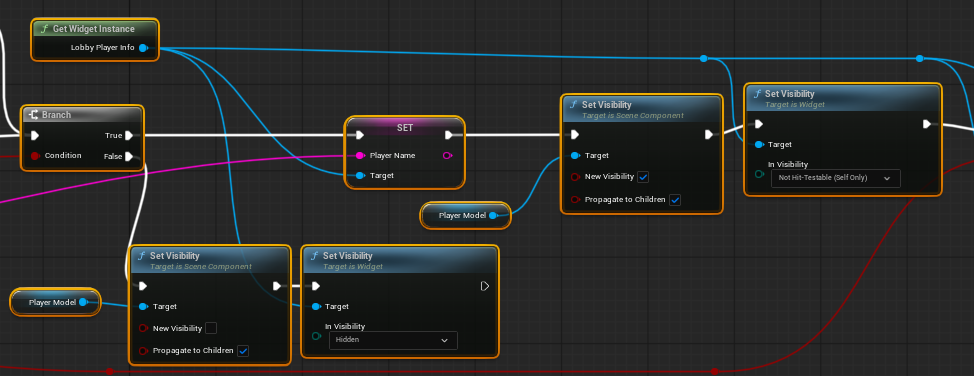Click output pin of Player Model wired to unchecked-visibility node
The height and width of the screenshot is (376, 974).
click(x=83, y=302)
